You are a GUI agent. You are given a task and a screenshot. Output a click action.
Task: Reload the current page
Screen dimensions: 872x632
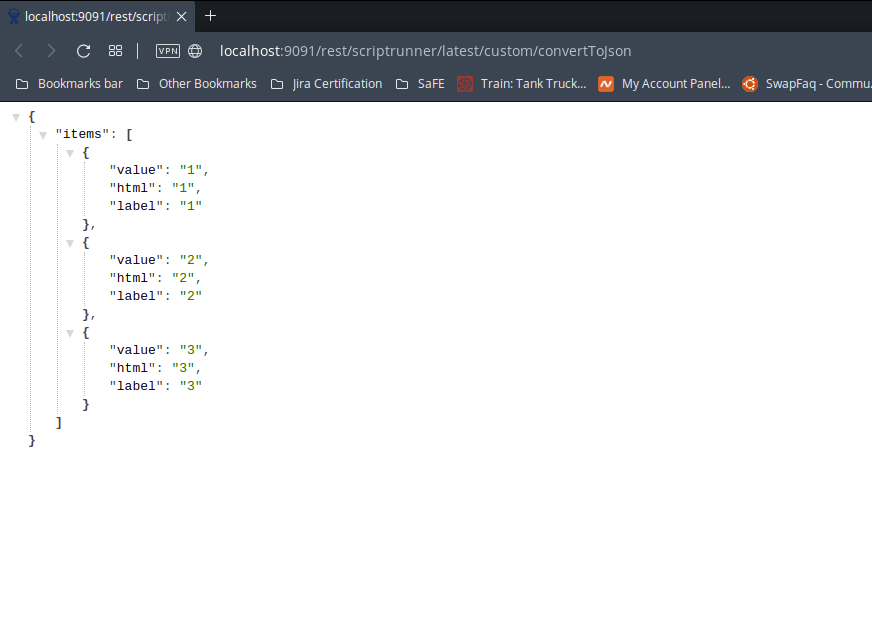click(83, 50)
